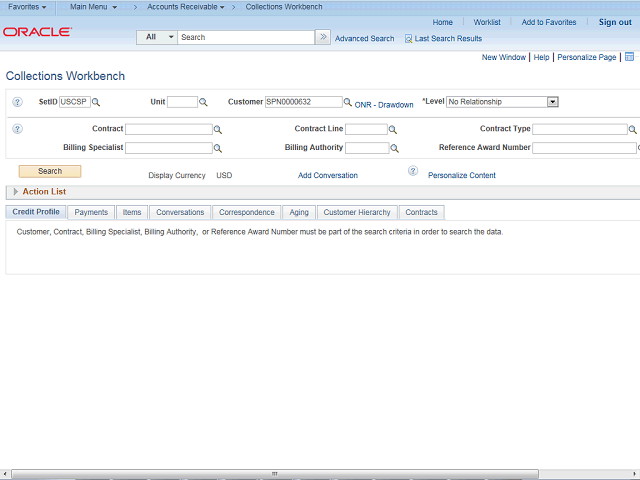Click the scrollbar right arrow

[635, 474]
